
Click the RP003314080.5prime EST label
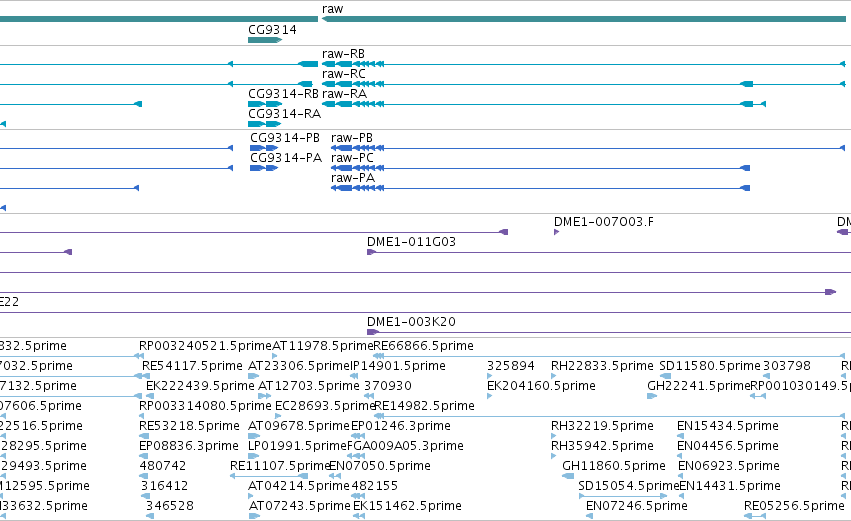click(x=205, y=406)
